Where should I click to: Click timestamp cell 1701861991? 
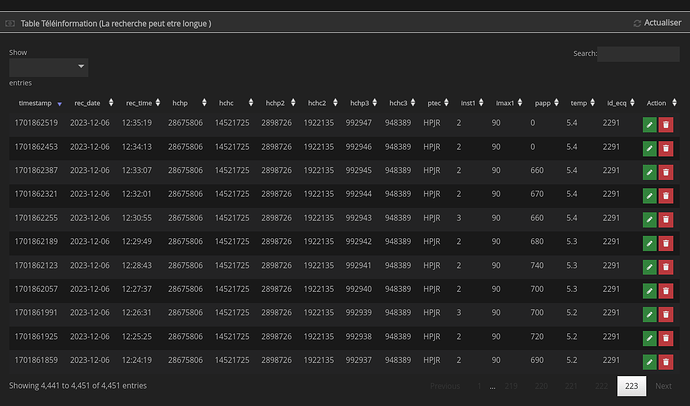pyautogui.click(x=36, y=312)
